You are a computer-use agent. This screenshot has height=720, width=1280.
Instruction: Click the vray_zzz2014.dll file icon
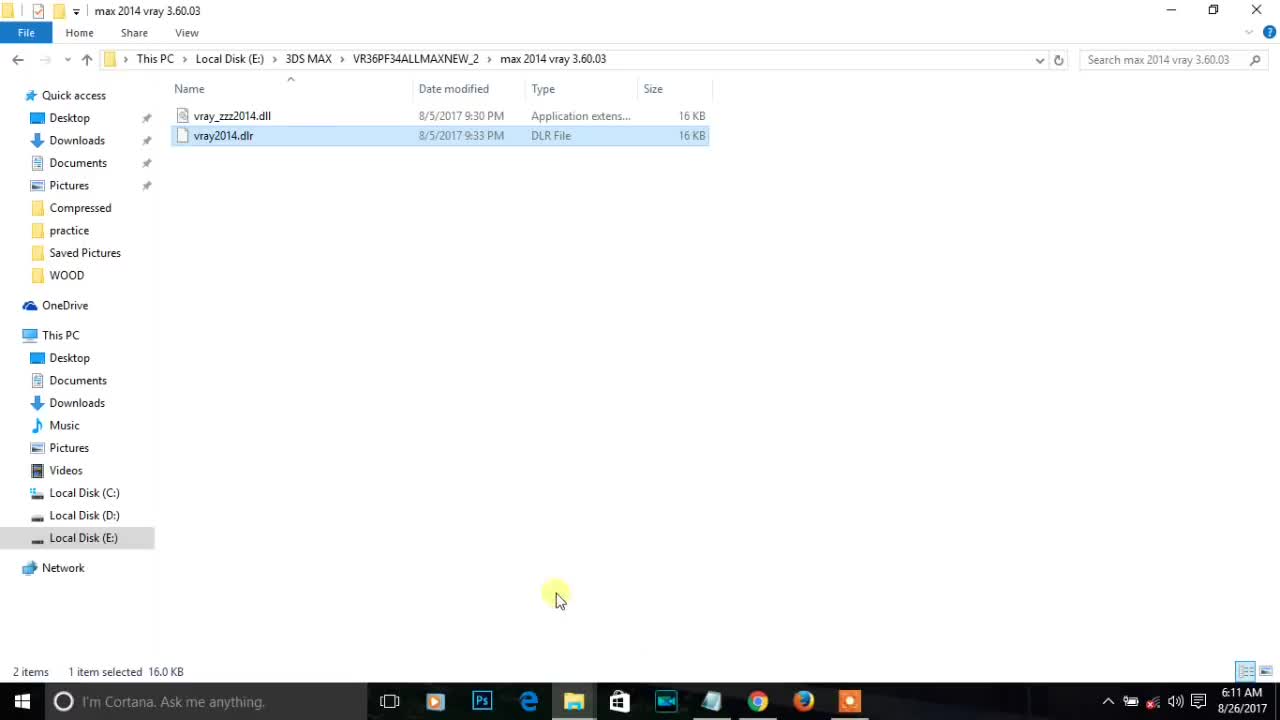pos(182,116)
